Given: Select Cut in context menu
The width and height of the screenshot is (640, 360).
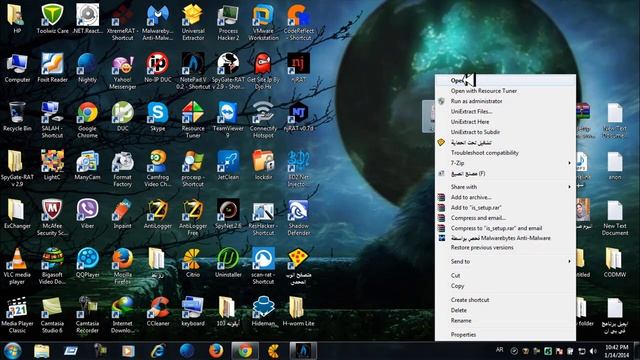Looking at the screenshot, I should [x=505, y=276].
